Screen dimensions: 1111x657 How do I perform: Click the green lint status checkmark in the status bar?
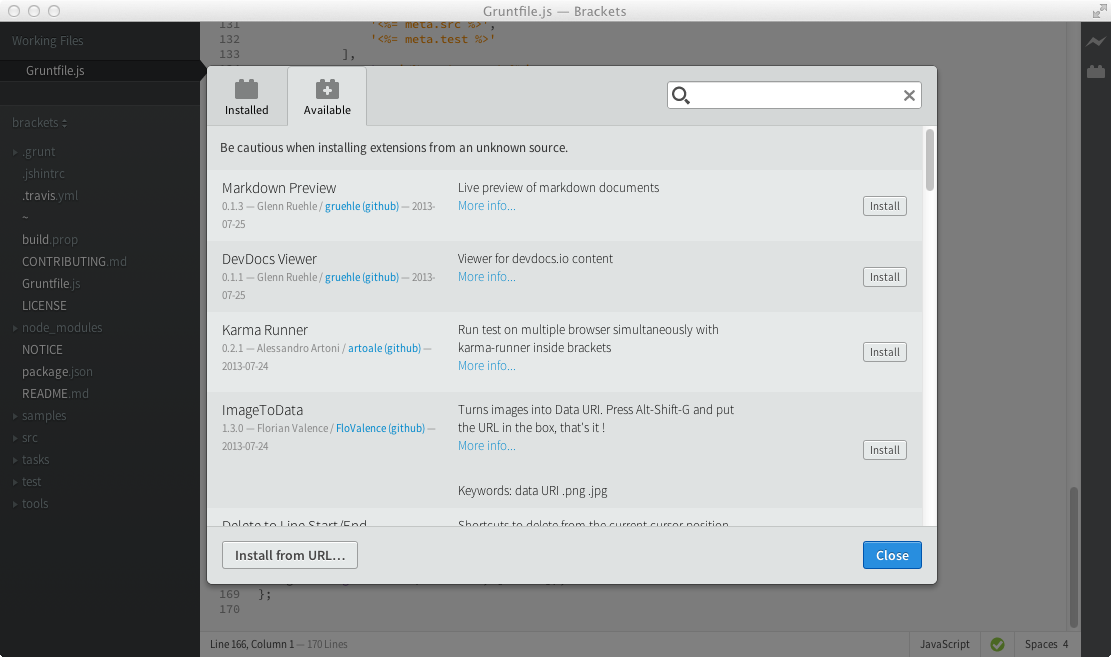997,644
